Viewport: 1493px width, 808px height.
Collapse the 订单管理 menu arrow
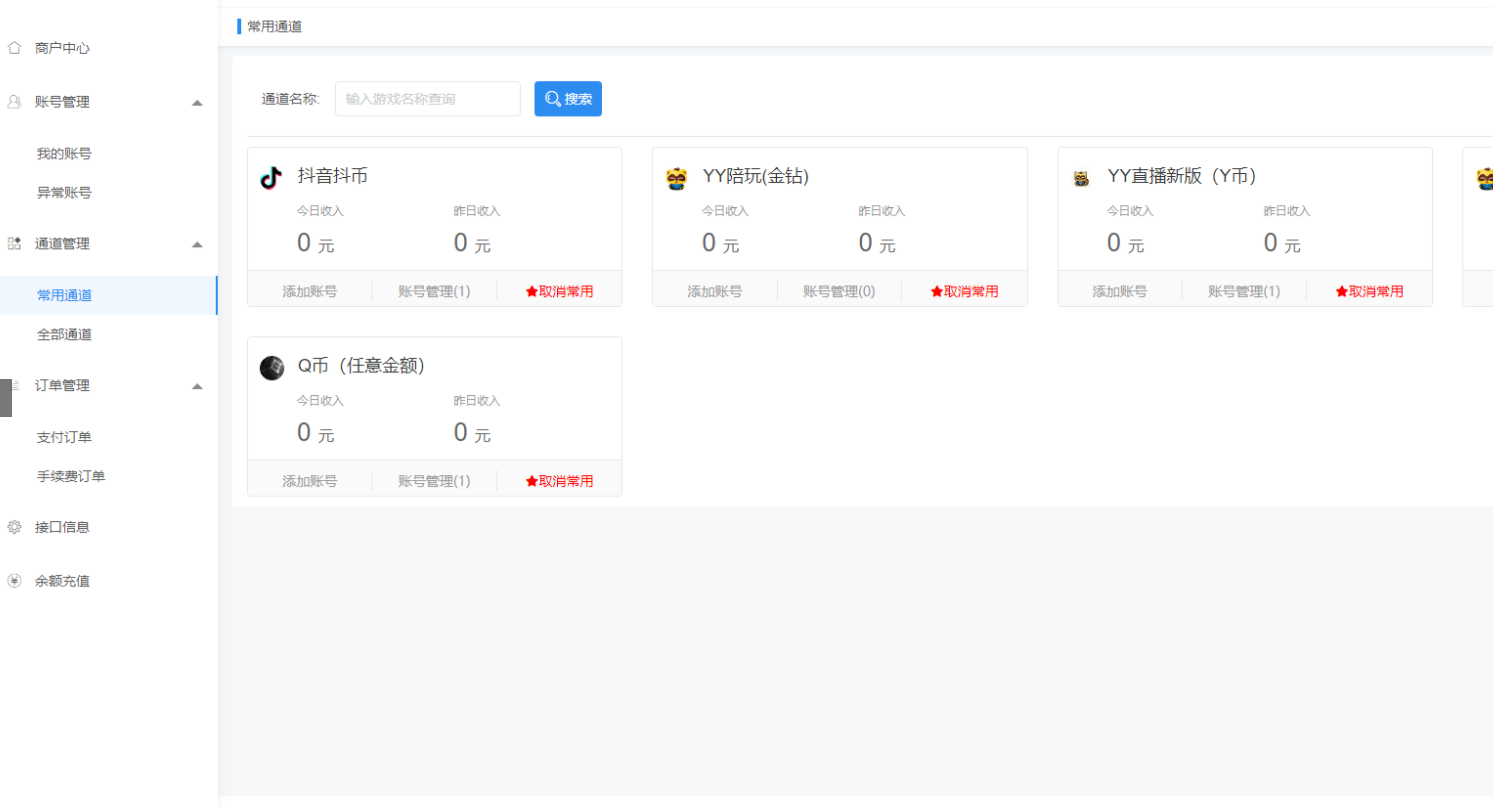tap(197, 386)
